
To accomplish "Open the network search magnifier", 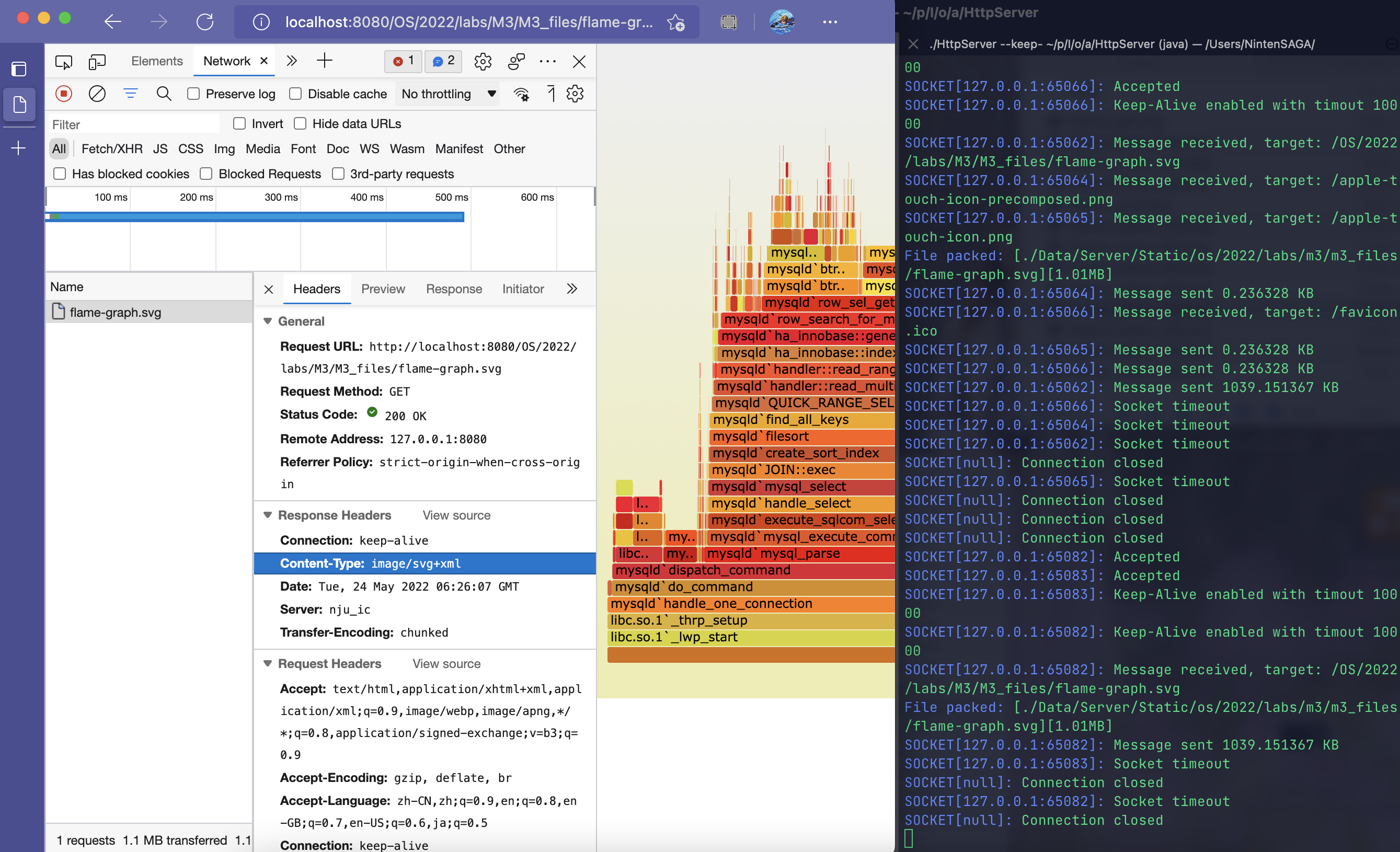I will pos(164,94).
